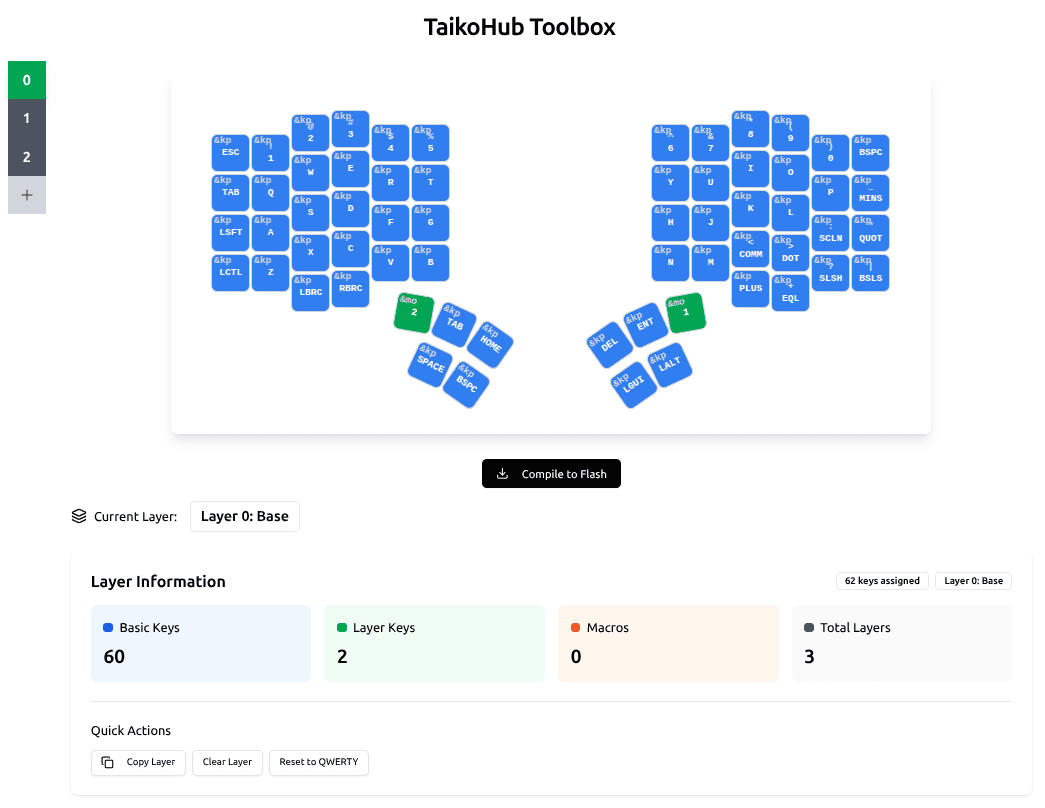Click the 62 keys assigned badge
The image size is (1045, 808).
tap(882, 581)
